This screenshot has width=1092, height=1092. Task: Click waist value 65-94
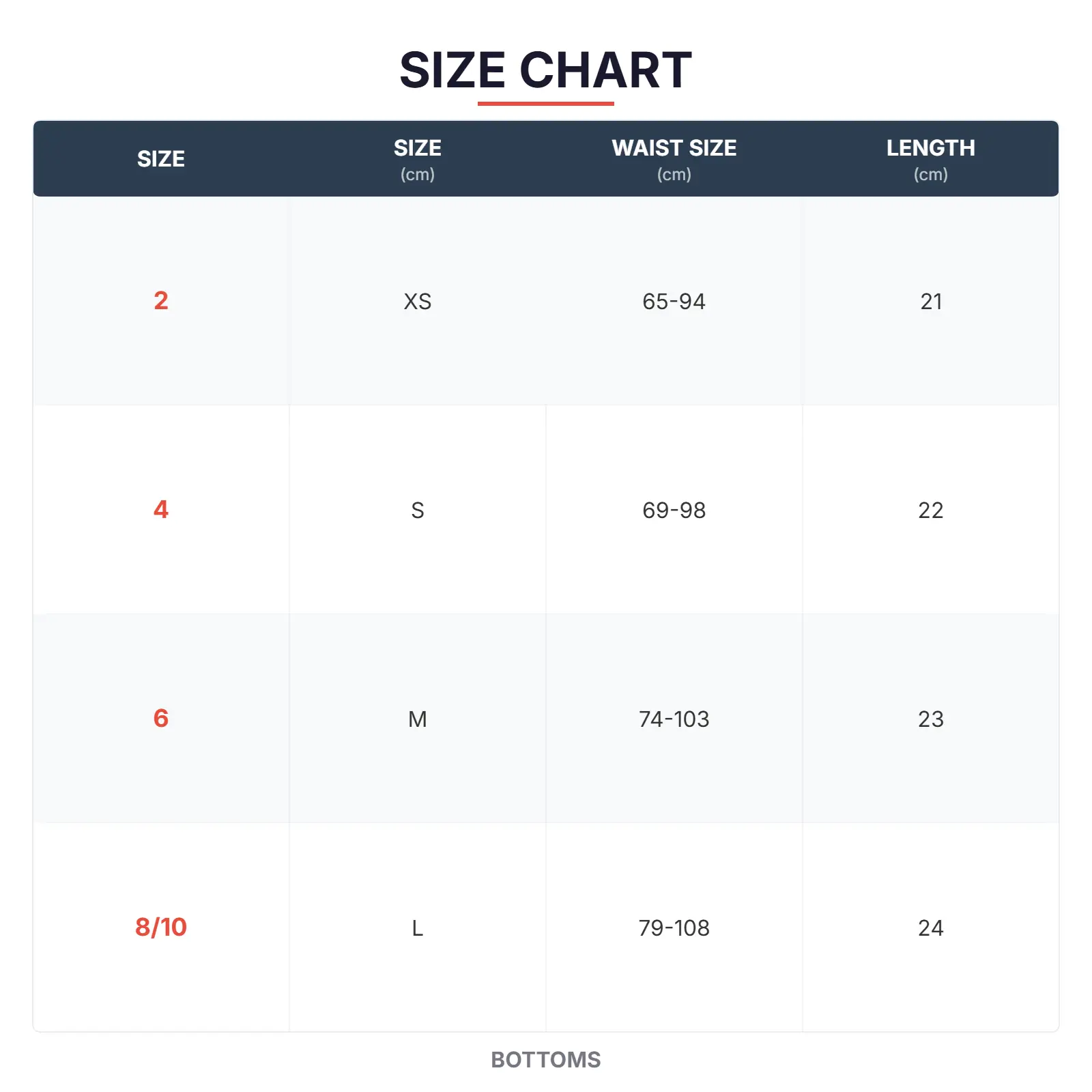(x=674, y=302)
